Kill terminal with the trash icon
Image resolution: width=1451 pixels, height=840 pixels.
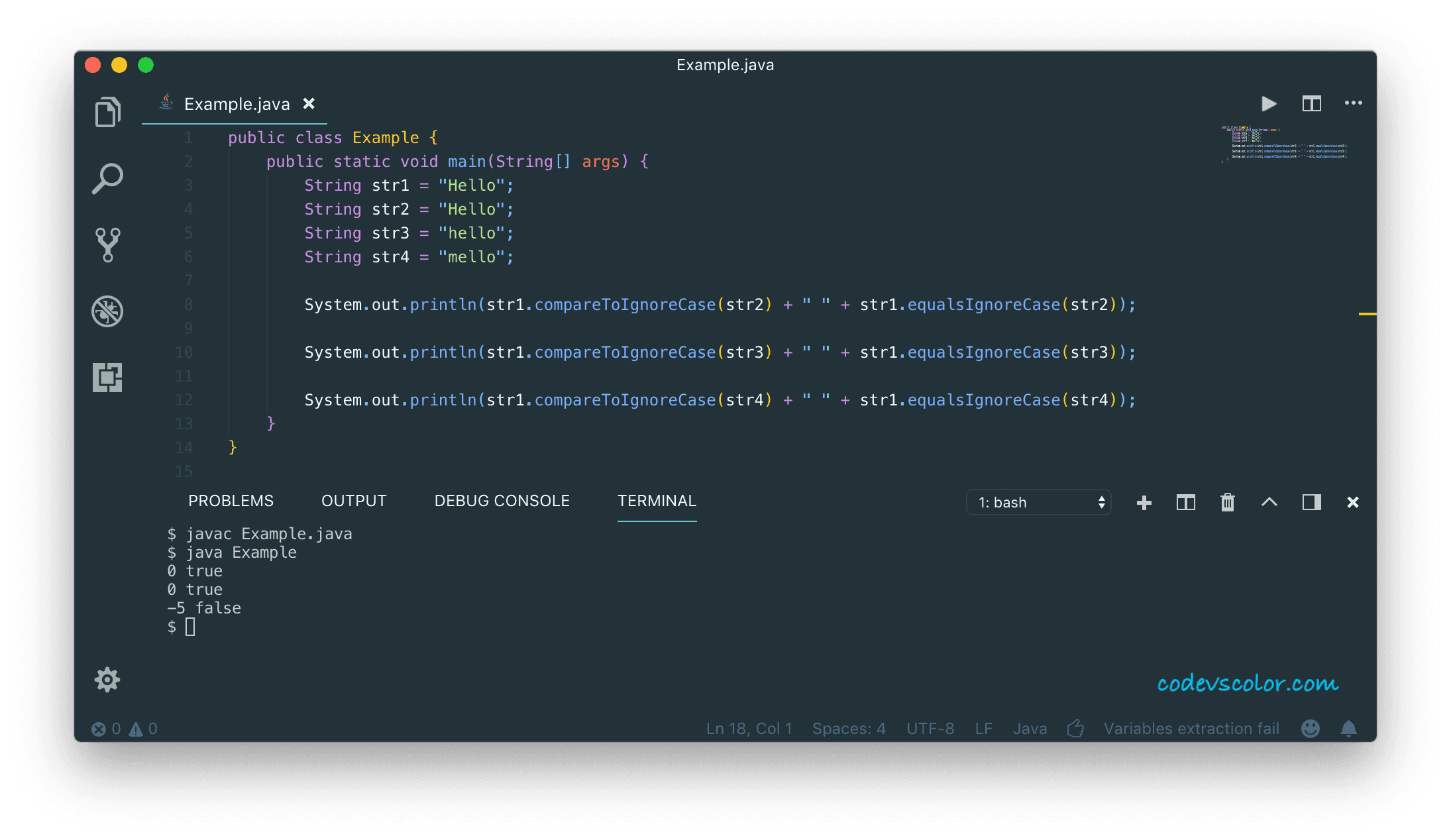tap(1228, 502)
